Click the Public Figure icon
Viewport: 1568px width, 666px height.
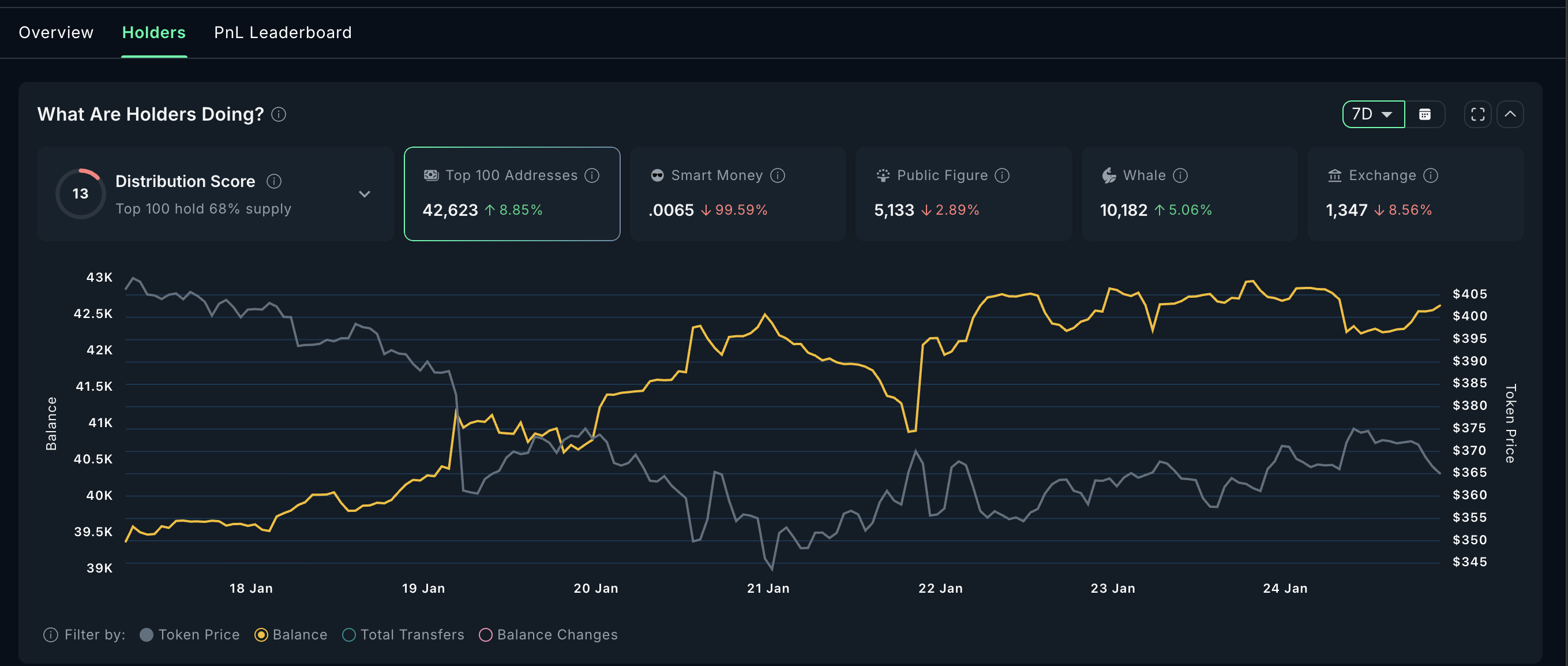point(882,175)
